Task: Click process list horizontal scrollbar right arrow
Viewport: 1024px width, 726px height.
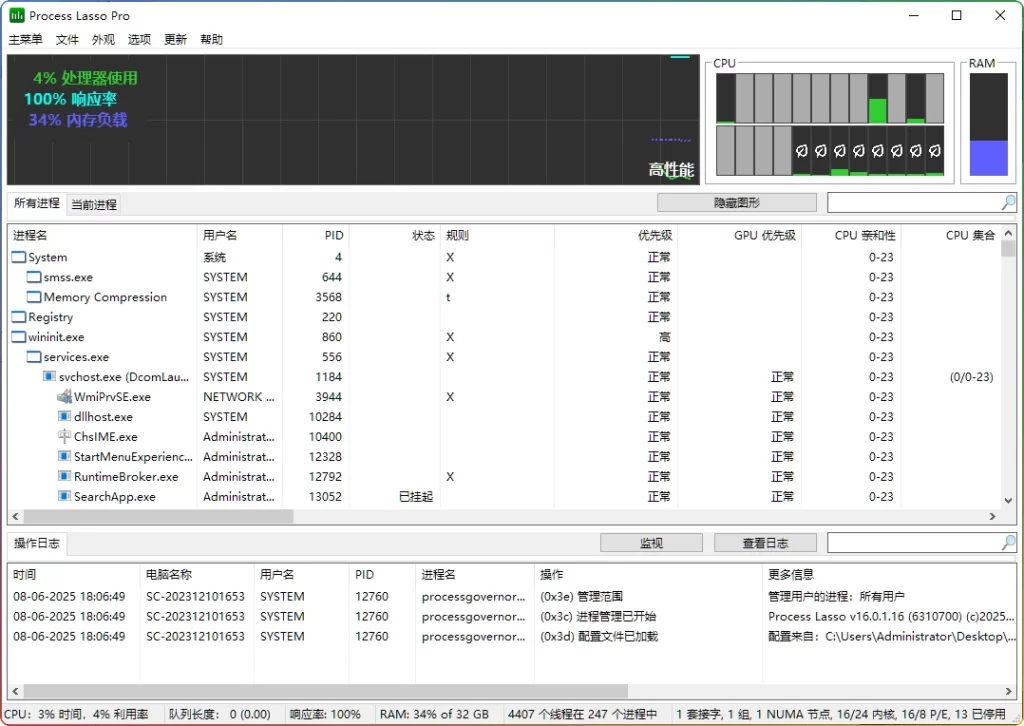Action: point(993,516)
